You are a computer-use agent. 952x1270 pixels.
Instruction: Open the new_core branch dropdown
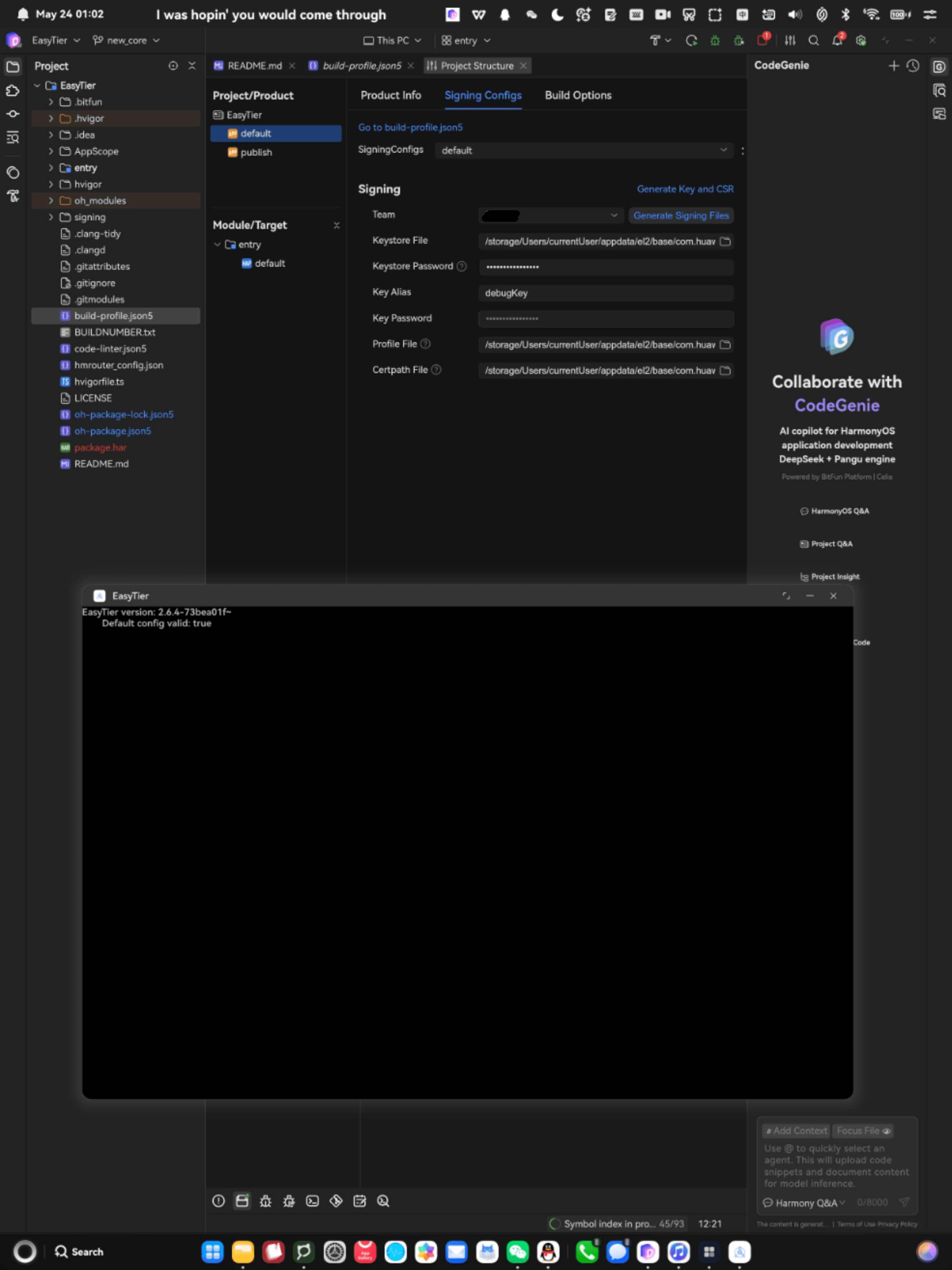pyautogui.click(x=126, y=40)
